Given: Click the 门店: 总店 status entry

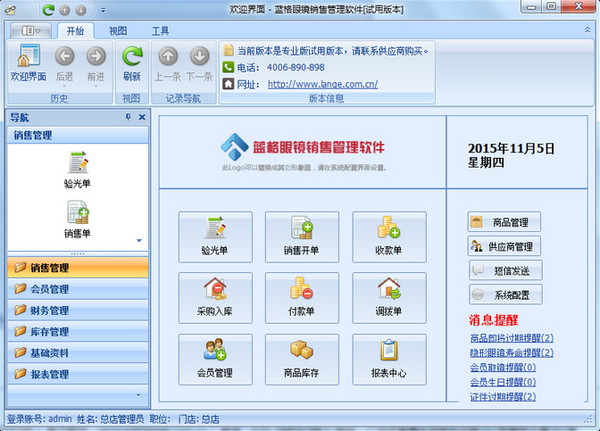Looking at the screenshot, I should point(199,419).
